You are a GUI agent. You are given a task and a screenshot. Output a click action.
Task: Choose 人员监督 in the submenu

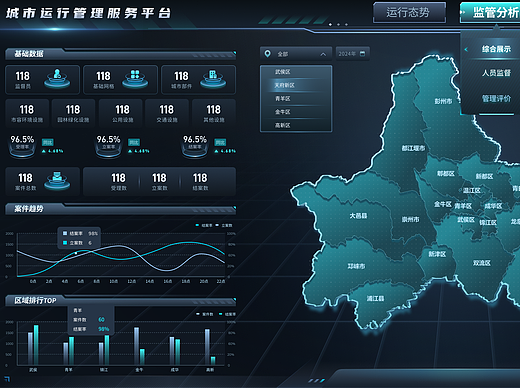click(x=496, y=73)
